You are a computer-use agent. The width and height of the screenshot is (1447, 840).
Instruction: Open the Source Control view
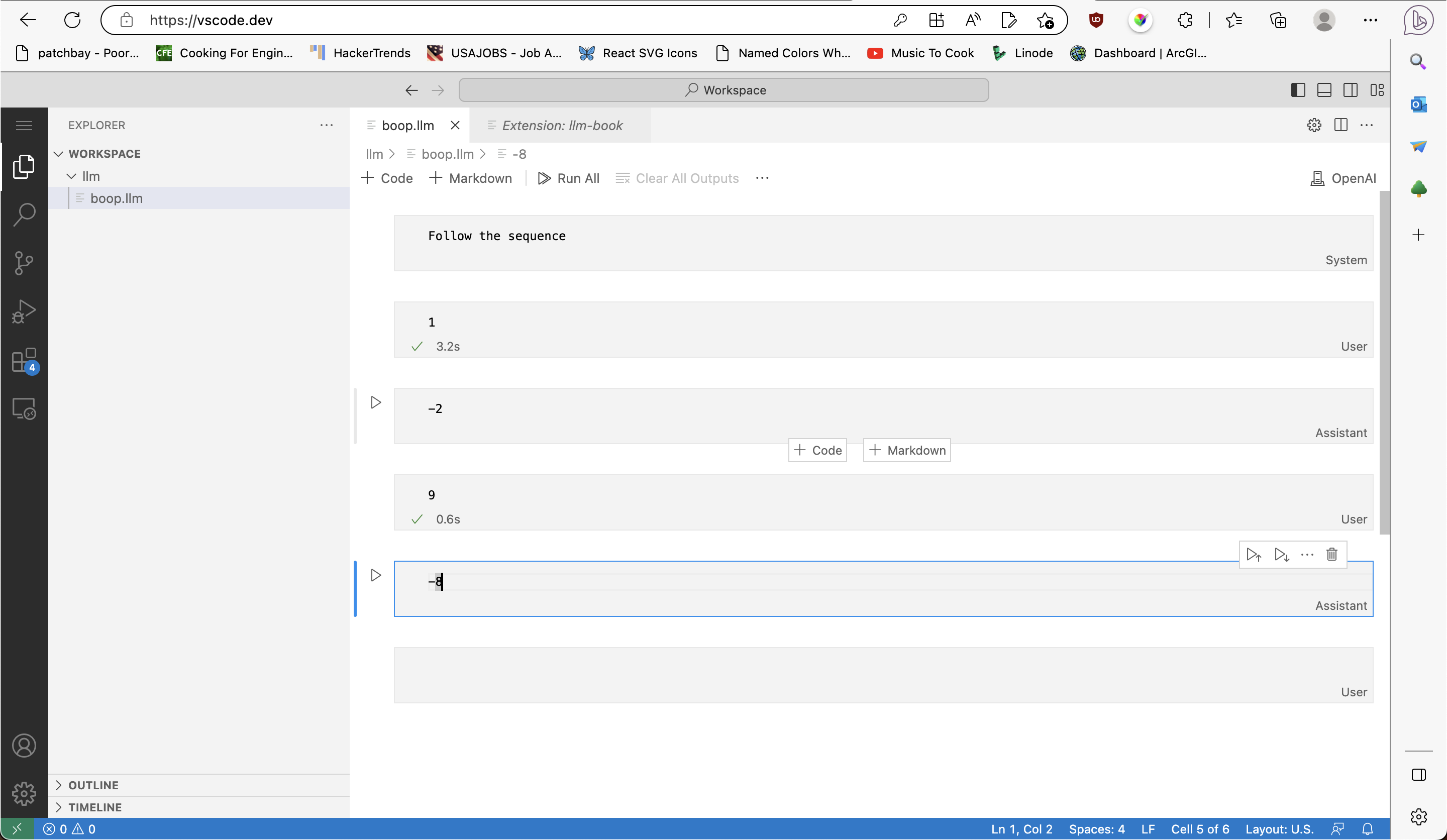[x=24, y=264]
